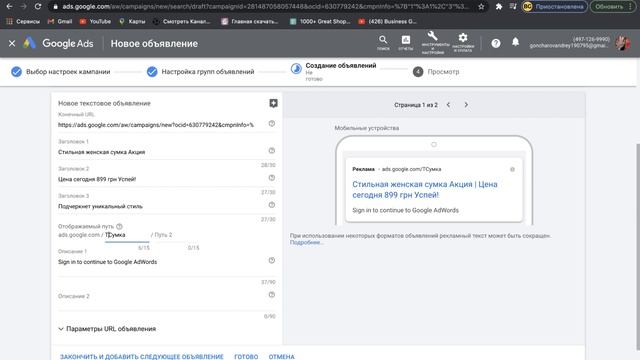Open the notifications bell
This screenshot has height=360, width=640.
(x=516, y=42)
